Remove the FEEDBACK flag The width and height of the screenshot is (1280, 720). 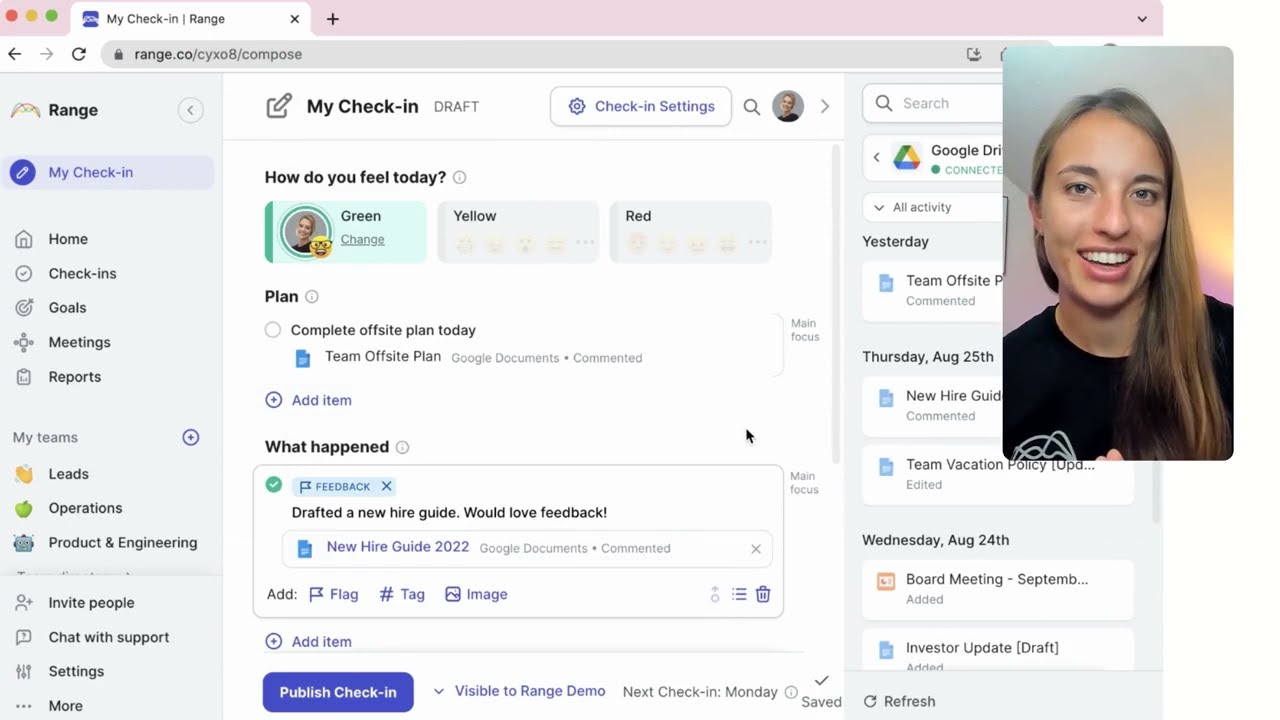click(x=386, y=486)
